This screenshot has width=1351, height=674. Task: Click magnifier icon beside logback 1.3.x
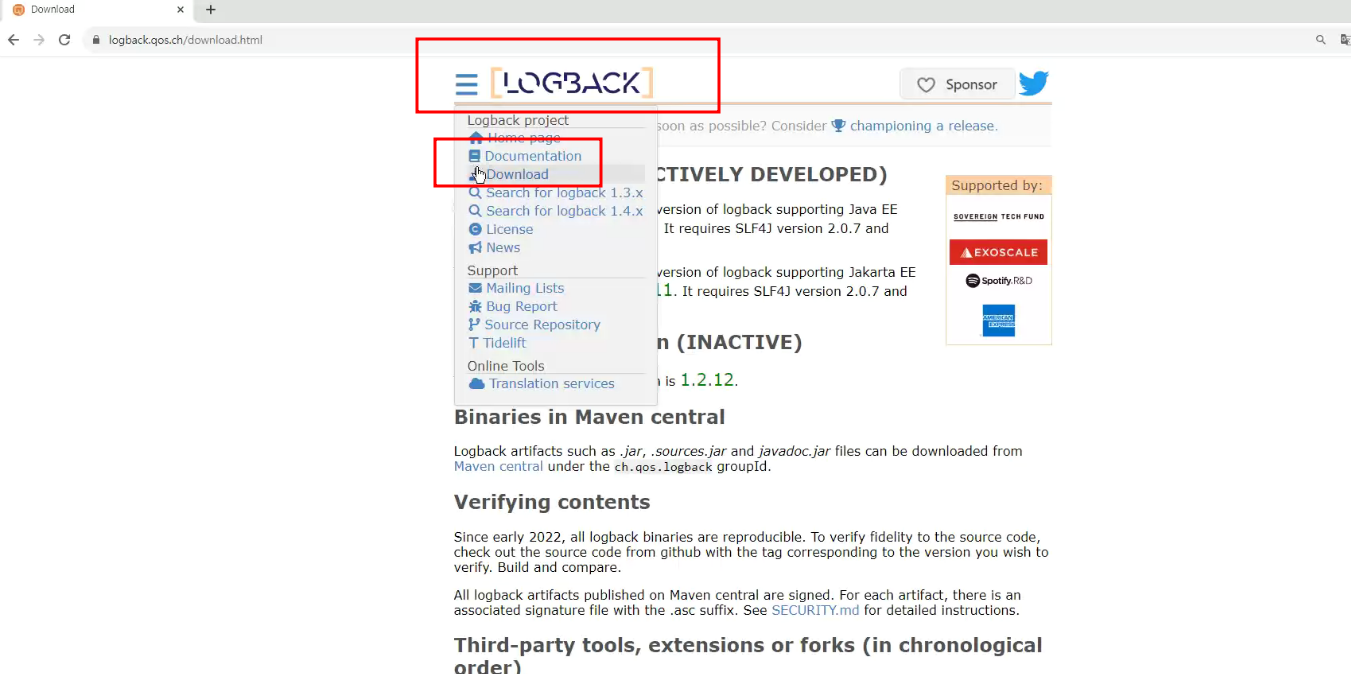475,193
